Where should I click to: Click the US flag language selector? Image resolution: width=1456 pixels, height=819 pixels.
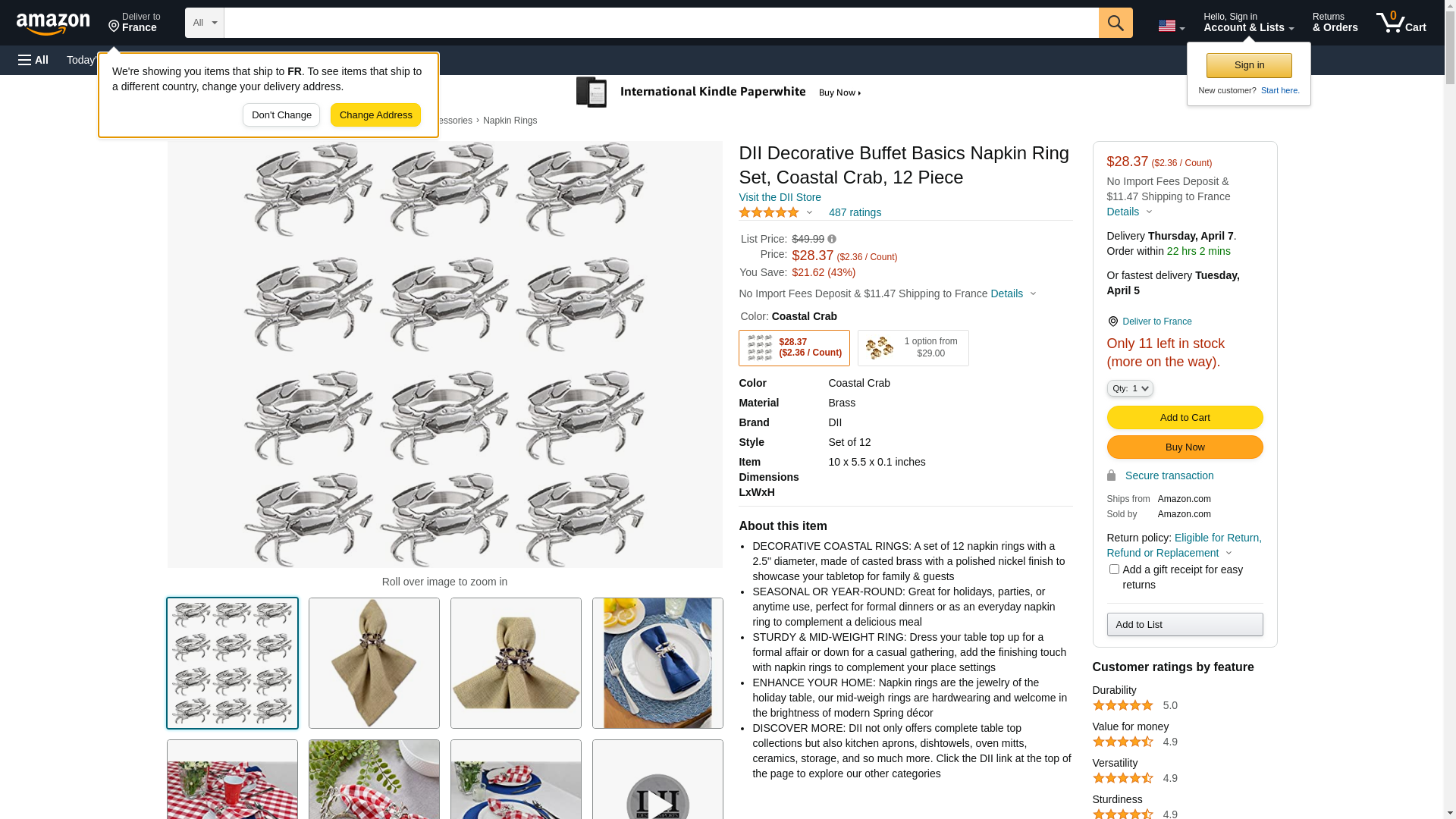(1171, 26)
